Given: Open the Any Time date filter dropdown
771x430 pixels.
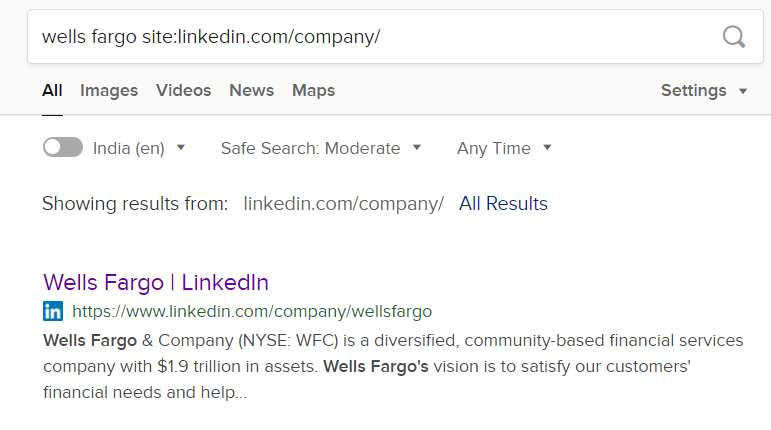Looking at the screenshot, I should click(x=504, y=148).
